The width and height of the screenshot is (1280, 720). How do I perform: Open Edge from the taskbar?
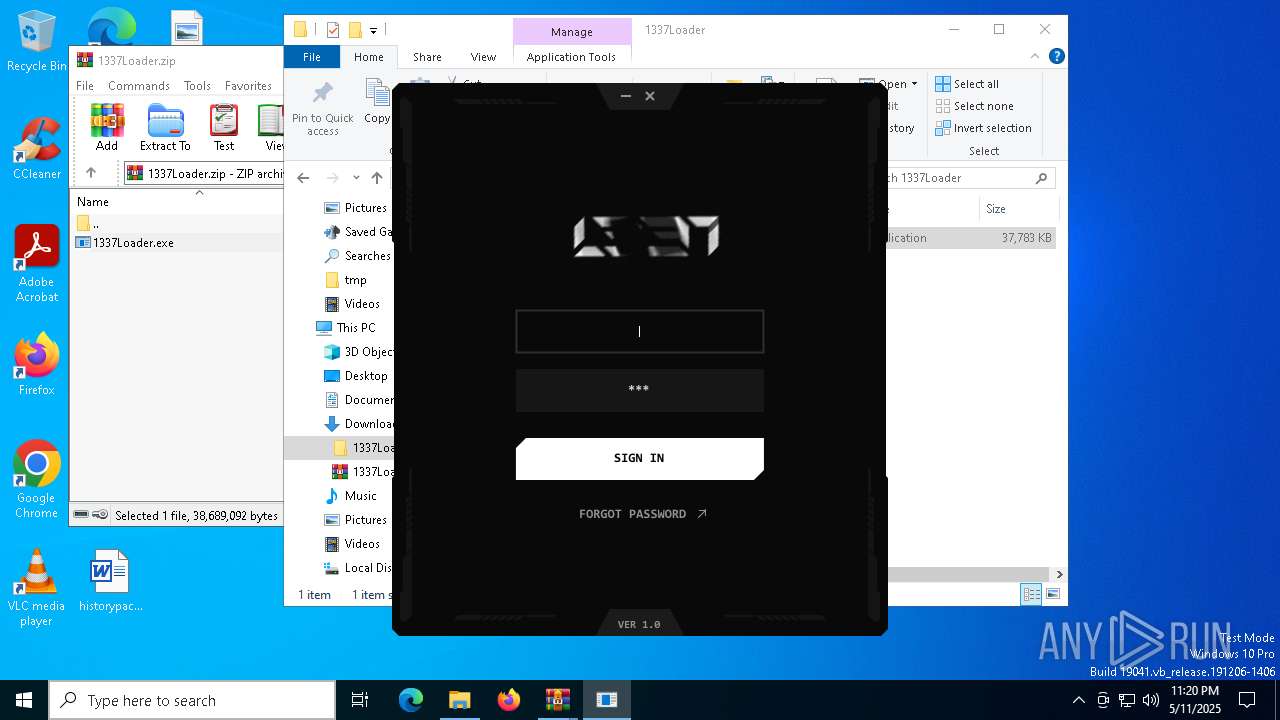[411, 700]
